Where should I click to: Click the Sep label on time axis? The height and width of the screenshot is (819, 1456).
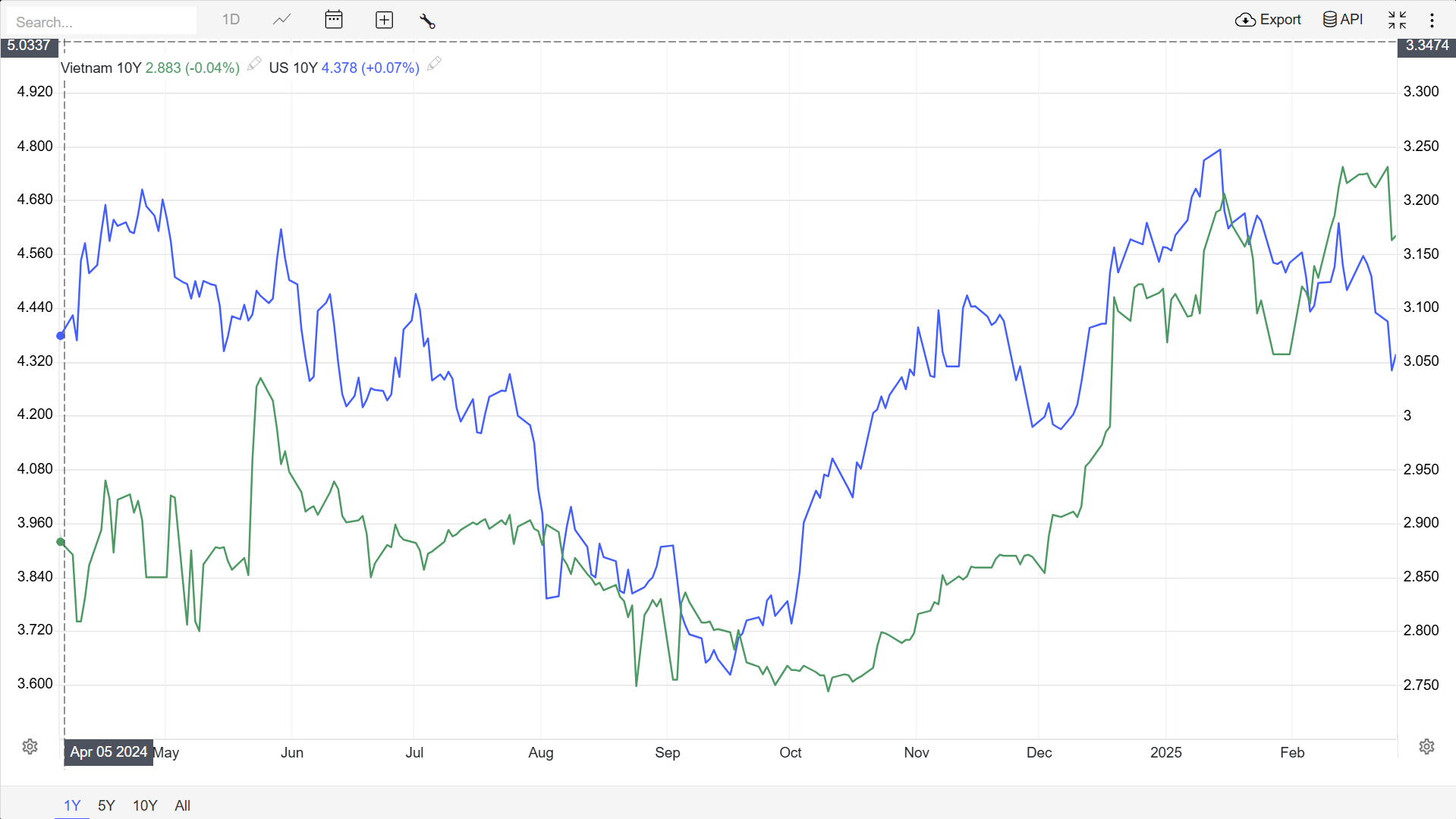click(x=668, y=752)
